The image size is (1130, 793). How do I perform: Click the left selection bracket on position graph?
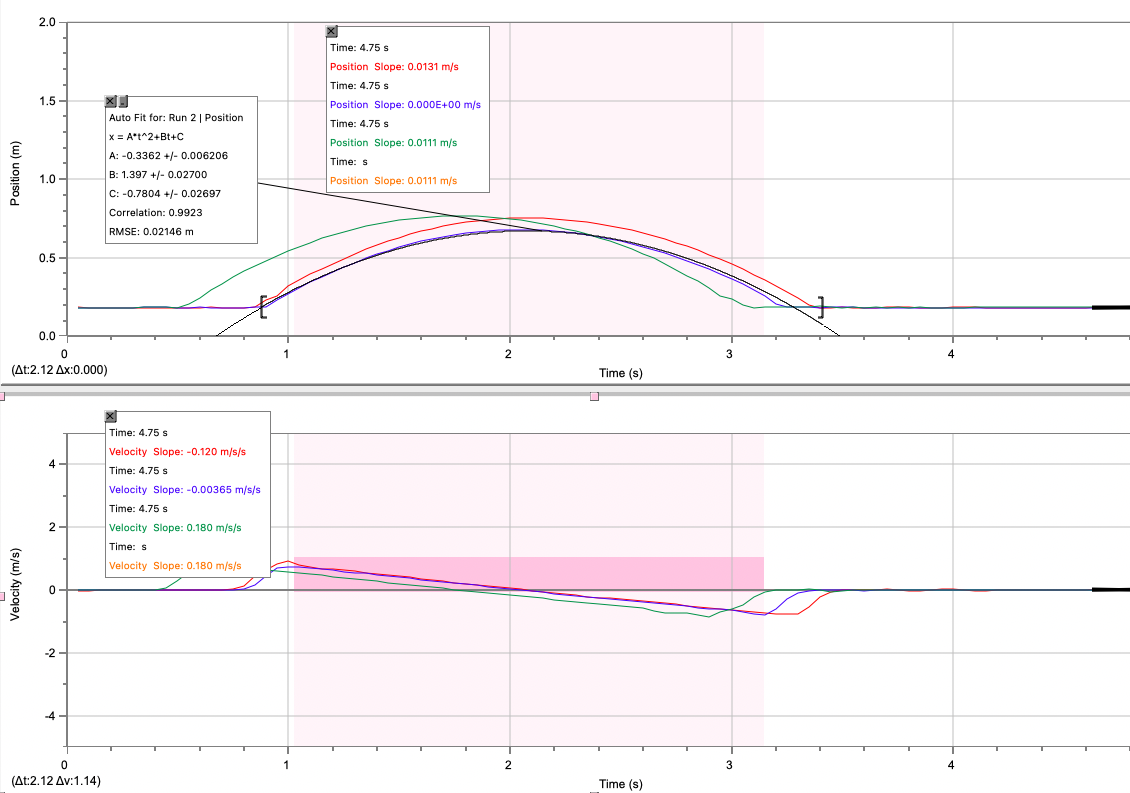click(x=262, y=307)
